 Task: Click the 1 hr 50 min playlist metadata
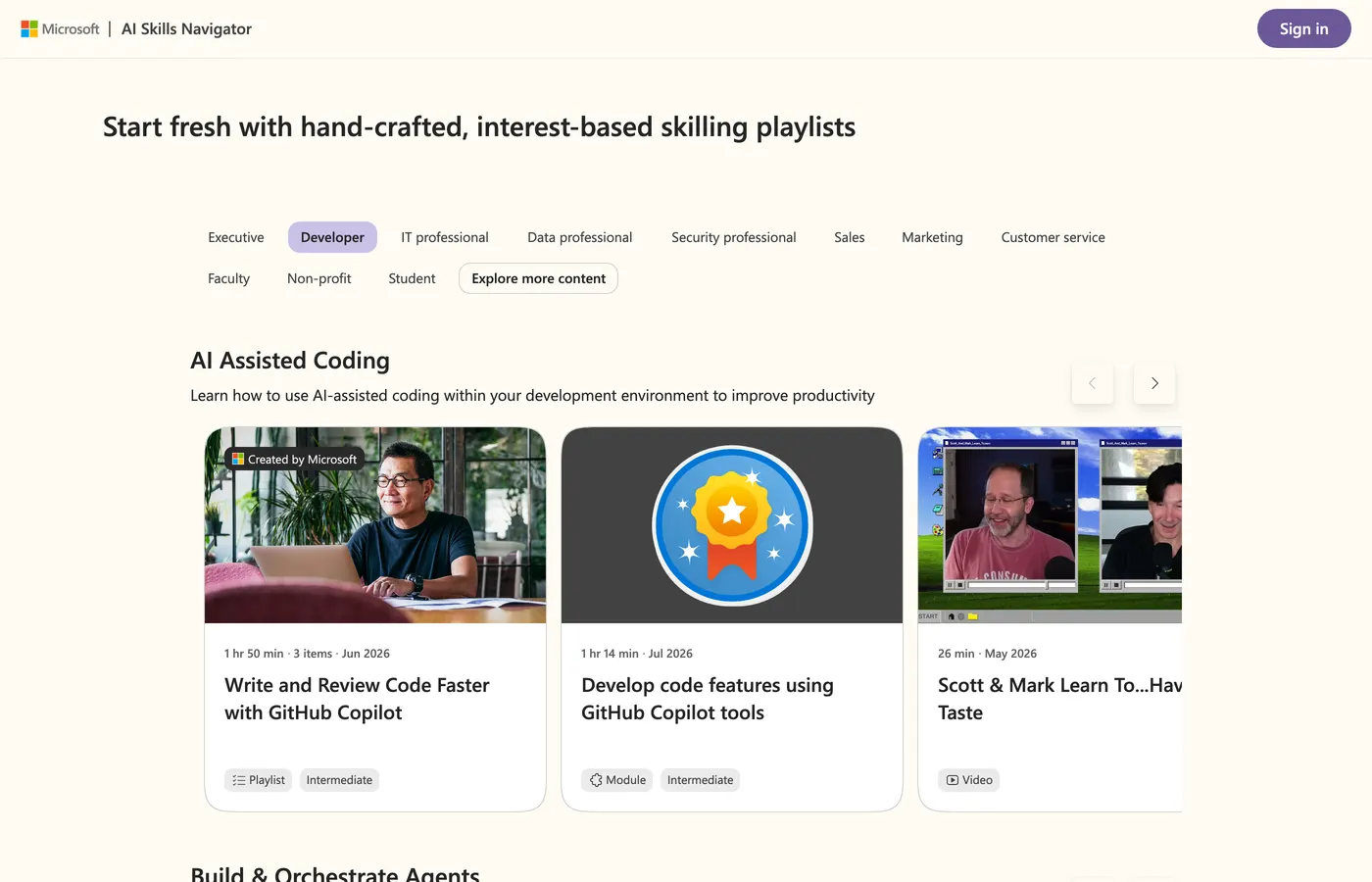click(307, 654)
